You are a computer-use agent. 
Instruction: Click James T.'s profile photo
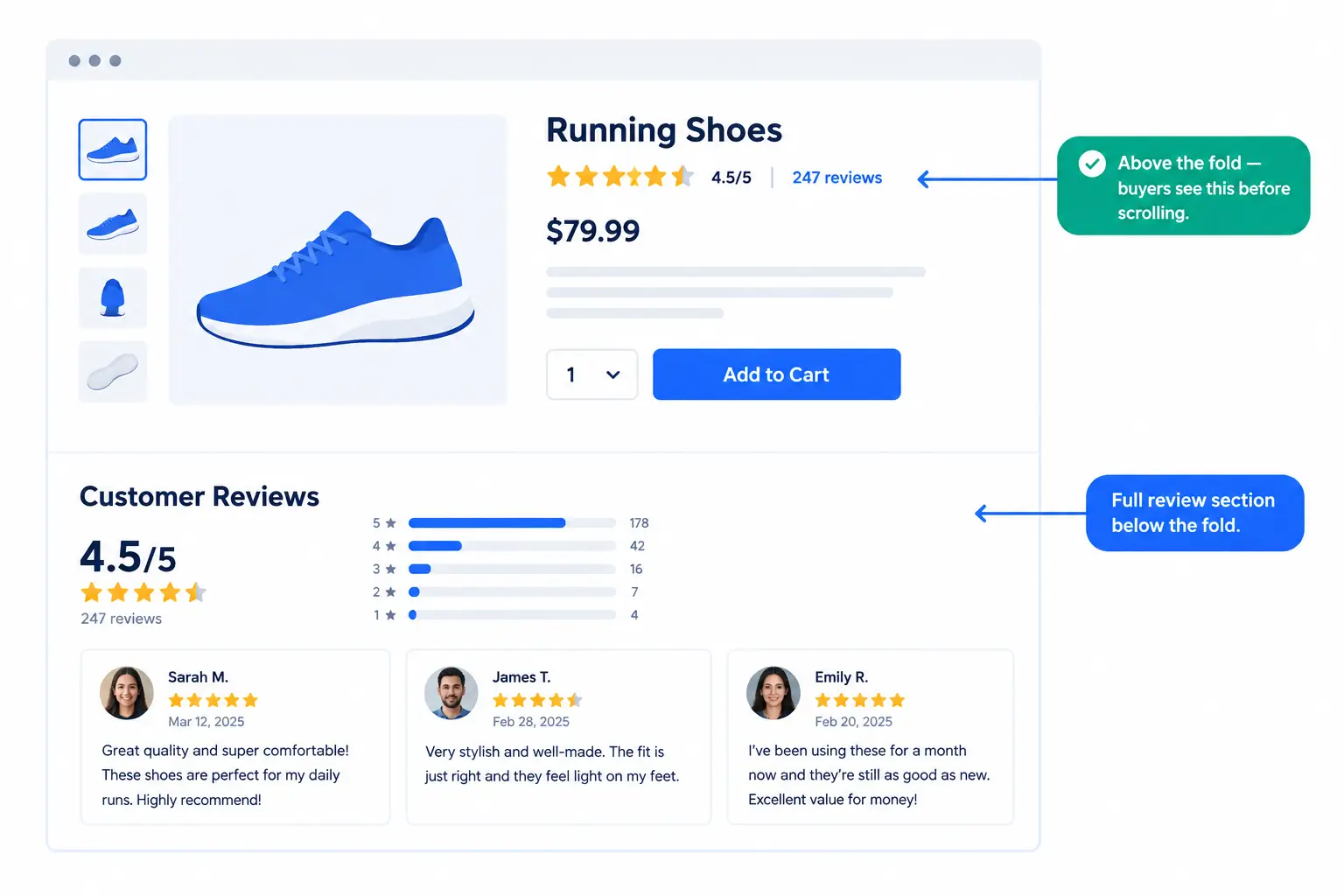[x=451, y=693]
